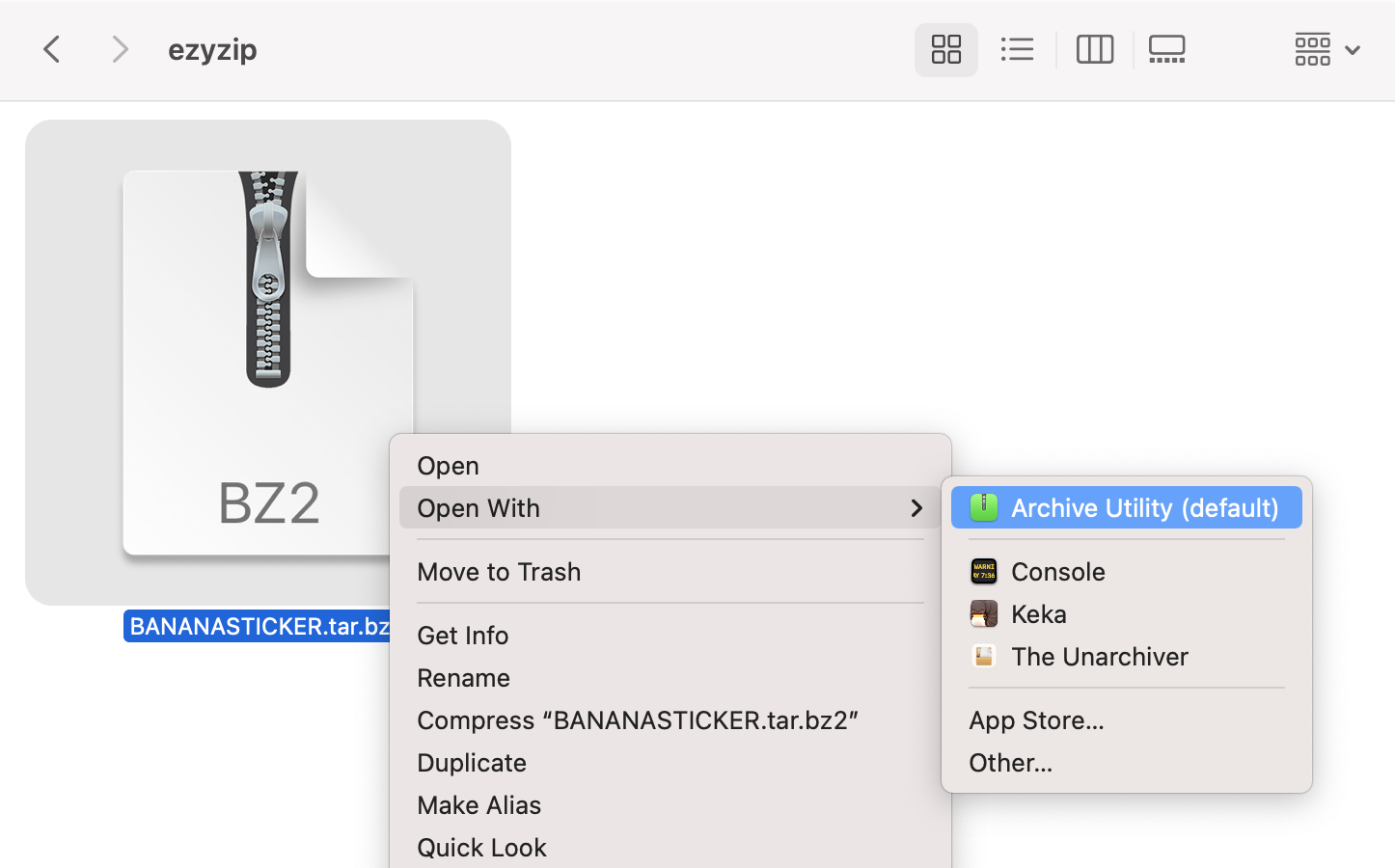Click Other... to browse for an app
Screen dimensions: 1395x868
pyautogui.click(x=1010, y=762)
